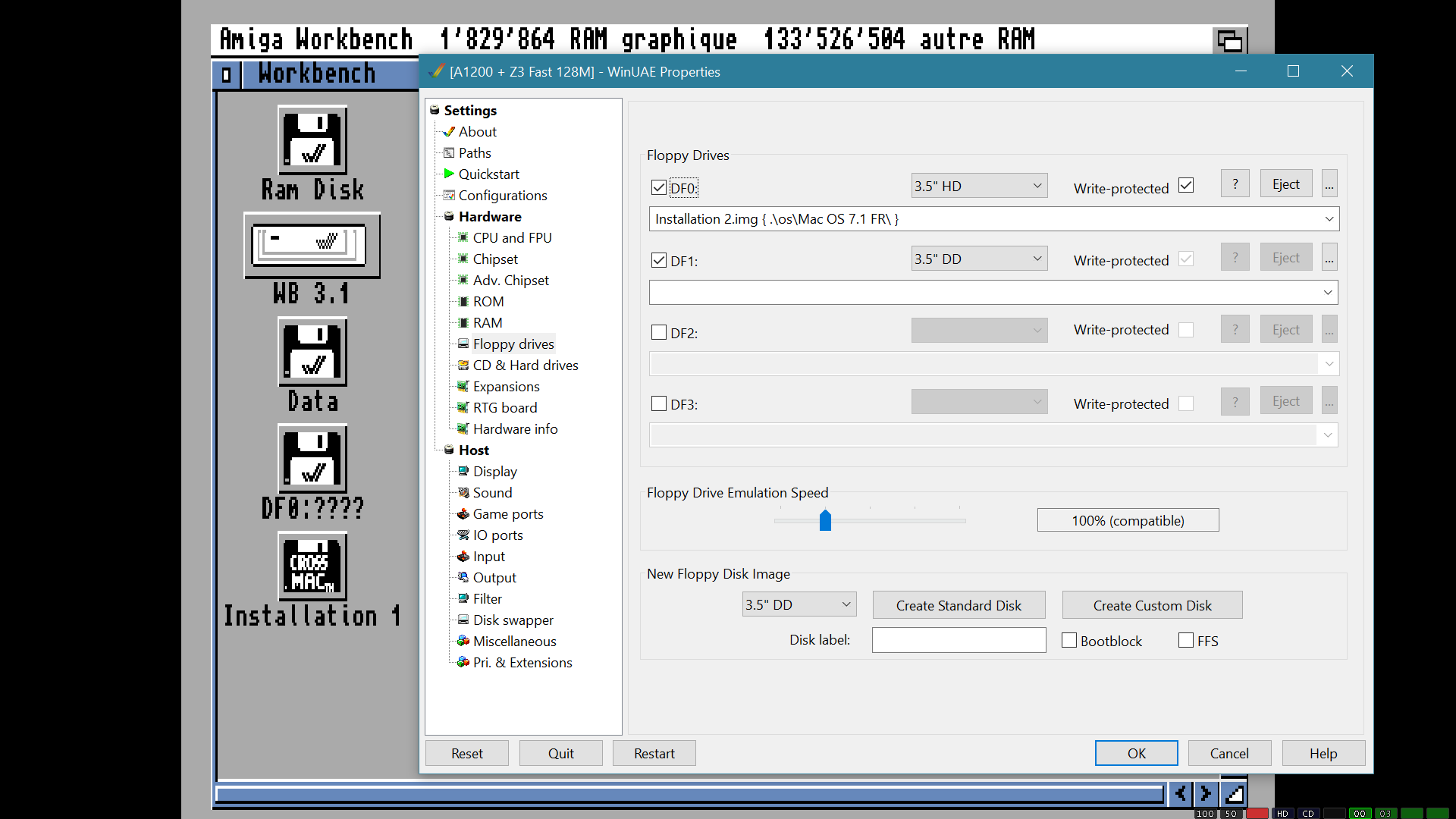Open the RAM settings page
The height and width of the screenshot is (819, 1456).
pyautogui.click(x=488, y=322)
